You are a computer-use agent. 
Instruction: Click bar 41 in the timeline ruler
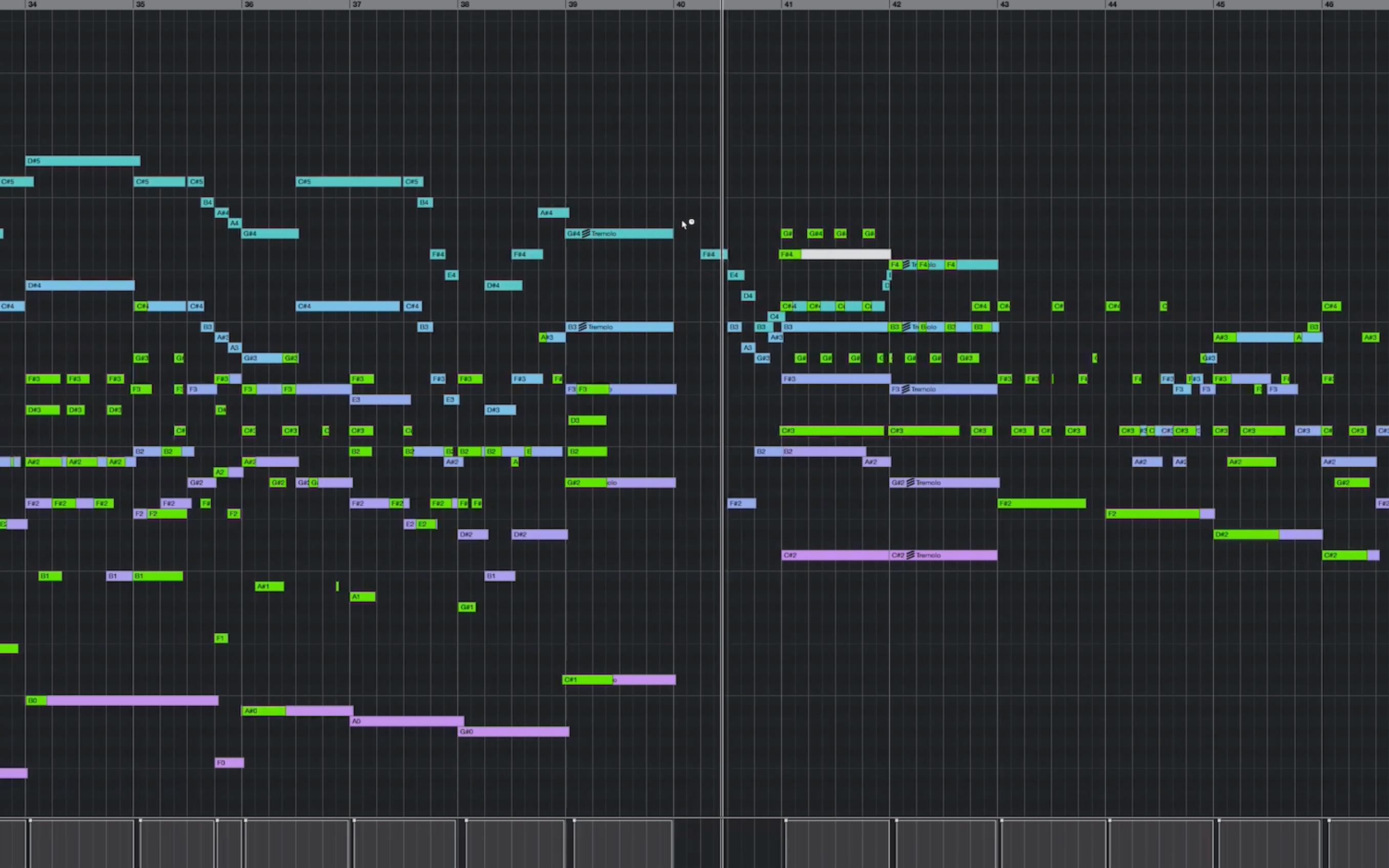(x=788, y=4)
